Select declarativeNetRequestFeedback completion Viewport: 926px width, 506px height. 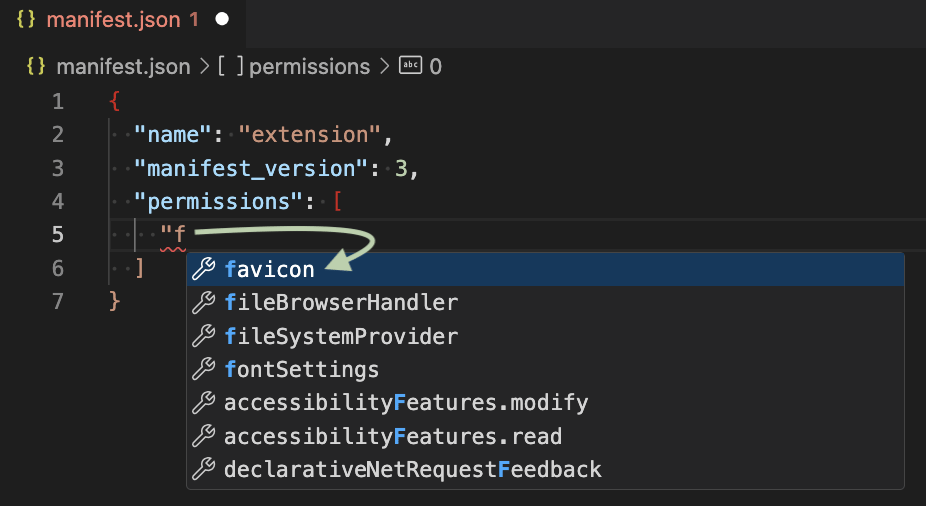tap(413, 469)
